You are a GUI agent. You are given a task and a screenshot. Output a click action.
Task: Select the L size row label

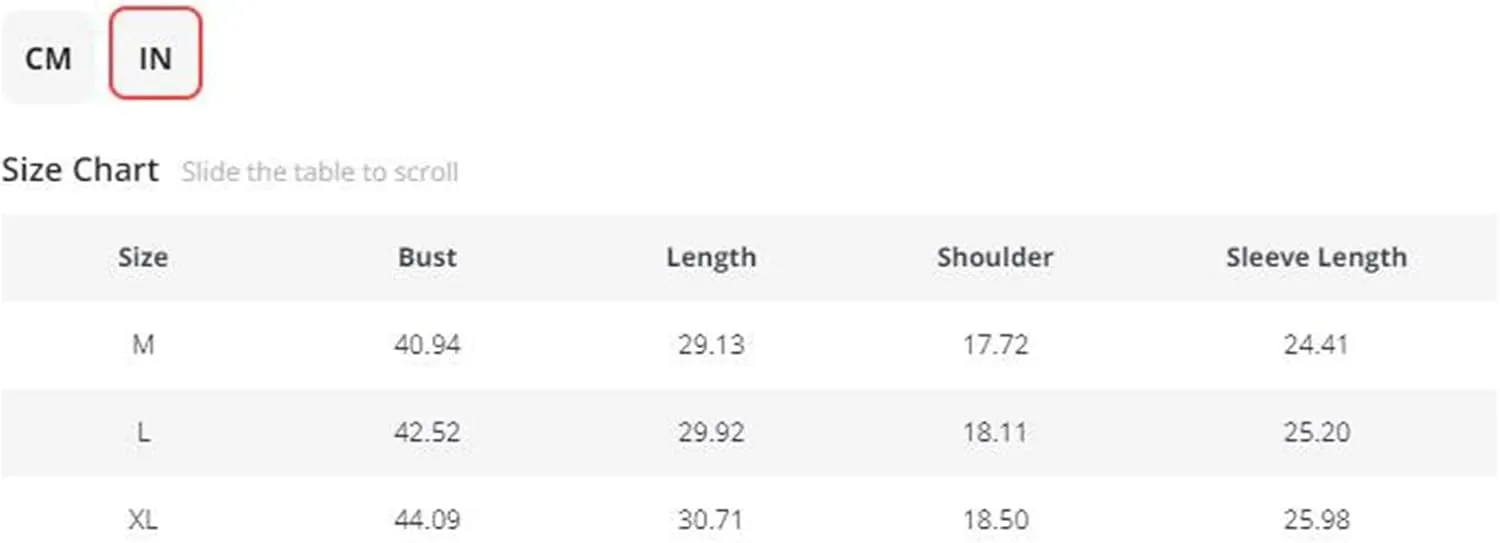(143, 433)
